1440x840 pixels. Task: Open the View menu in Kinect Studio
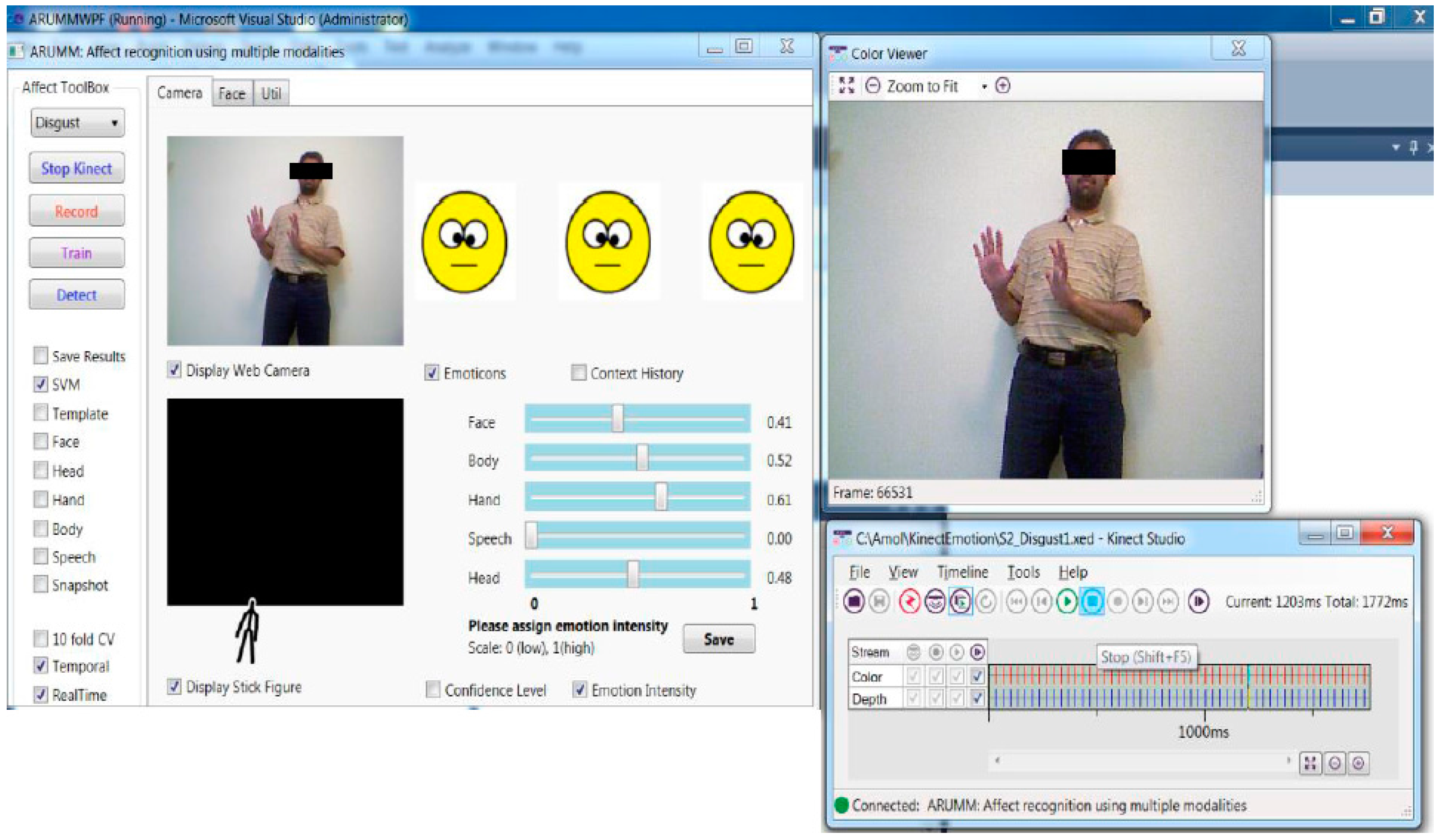(x=902, y=572)
